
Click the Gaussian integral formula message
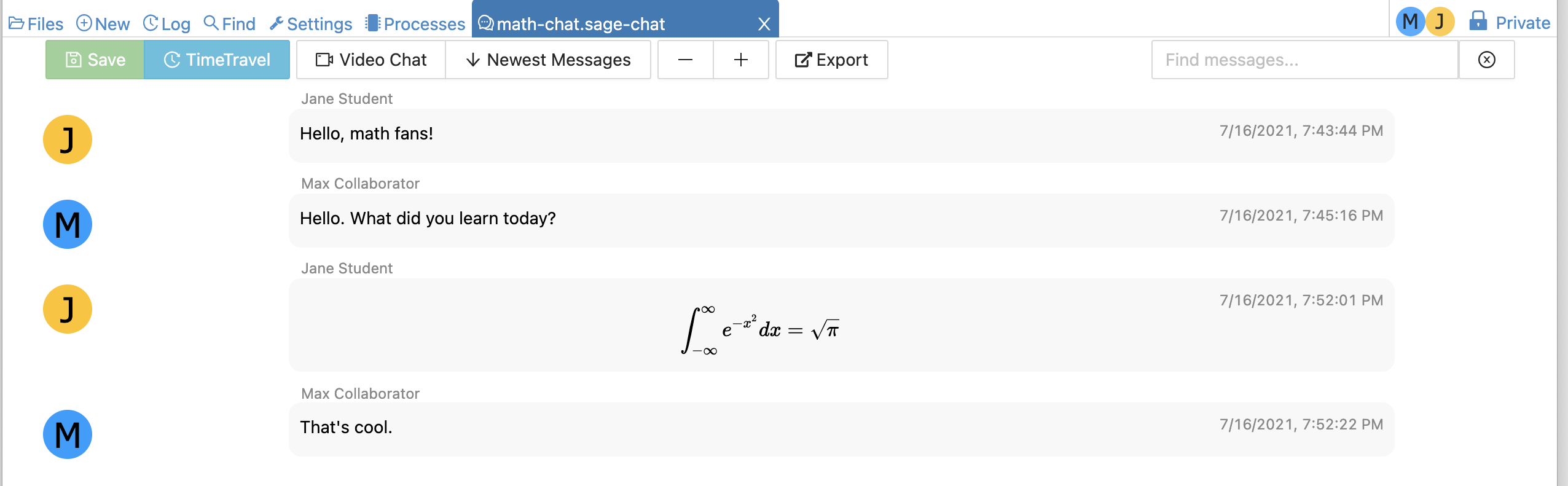760,329
